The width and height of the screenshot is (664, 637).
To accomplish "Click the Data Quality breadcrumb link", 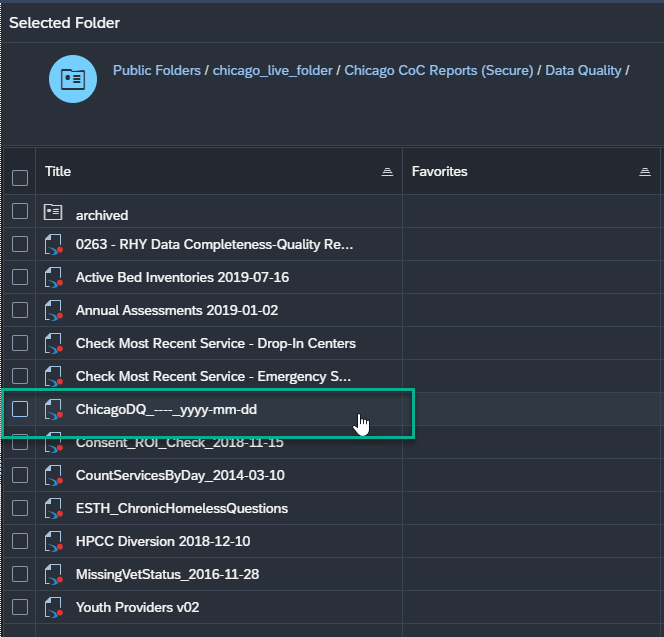I will pyautogui.click(x=583, y=70).
